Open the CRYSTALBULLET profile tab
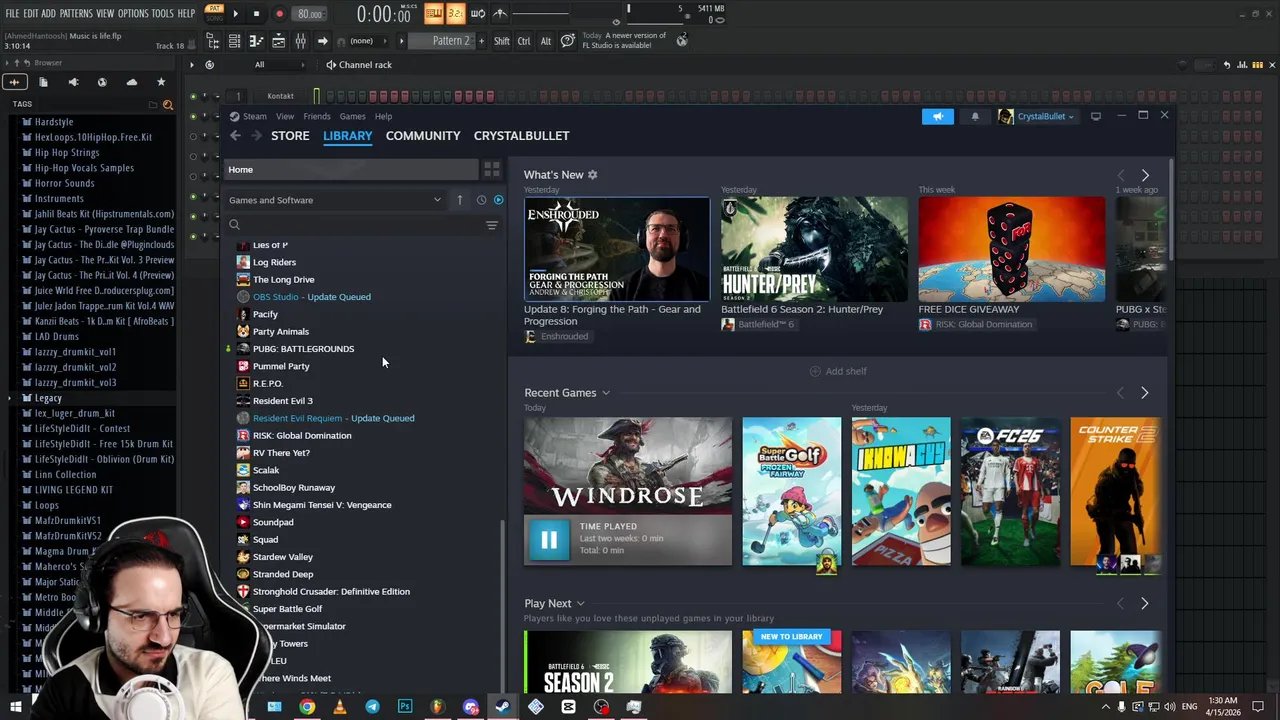This screenshot has width=1280, height=720. click(x=521, y=136)
